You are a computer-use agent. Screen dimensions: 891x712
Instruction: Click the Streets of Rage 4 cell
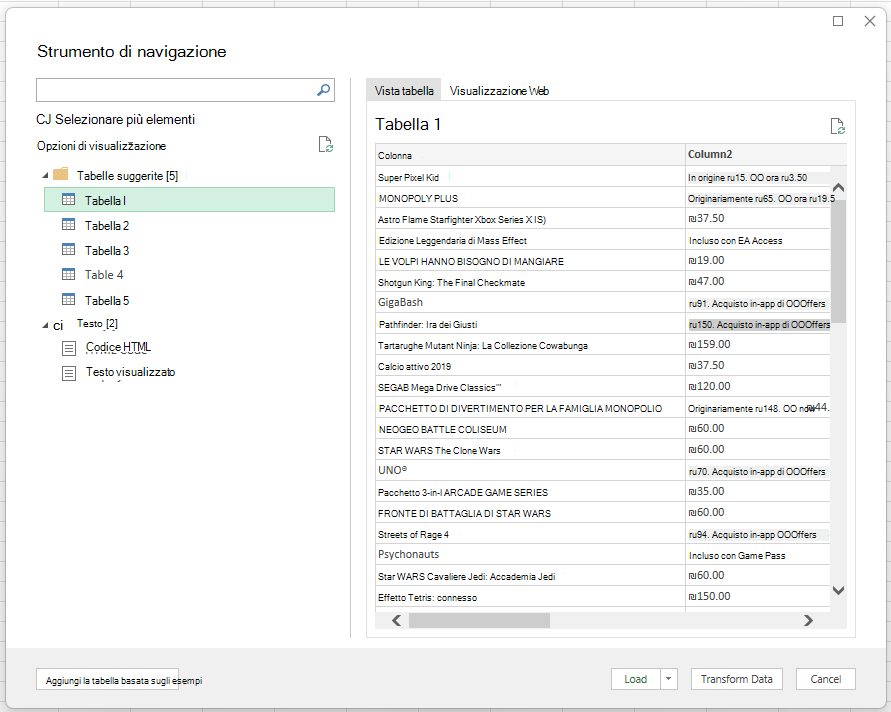(x=530, y=535)
